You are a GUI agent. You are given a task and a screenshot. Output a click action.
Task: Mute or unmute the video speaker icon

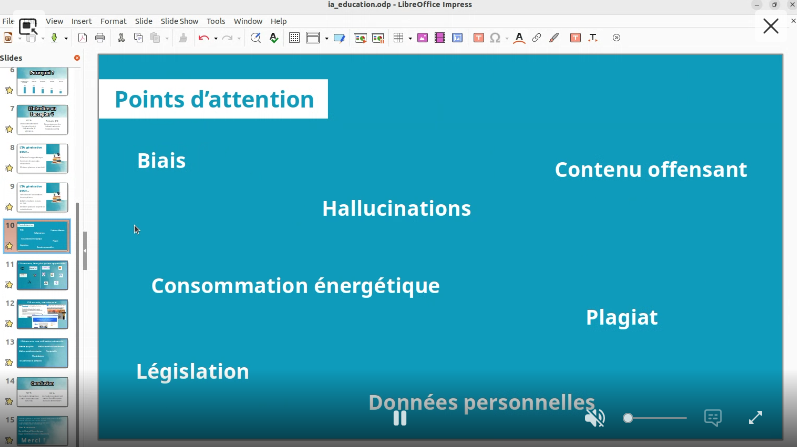click(594, 418)
